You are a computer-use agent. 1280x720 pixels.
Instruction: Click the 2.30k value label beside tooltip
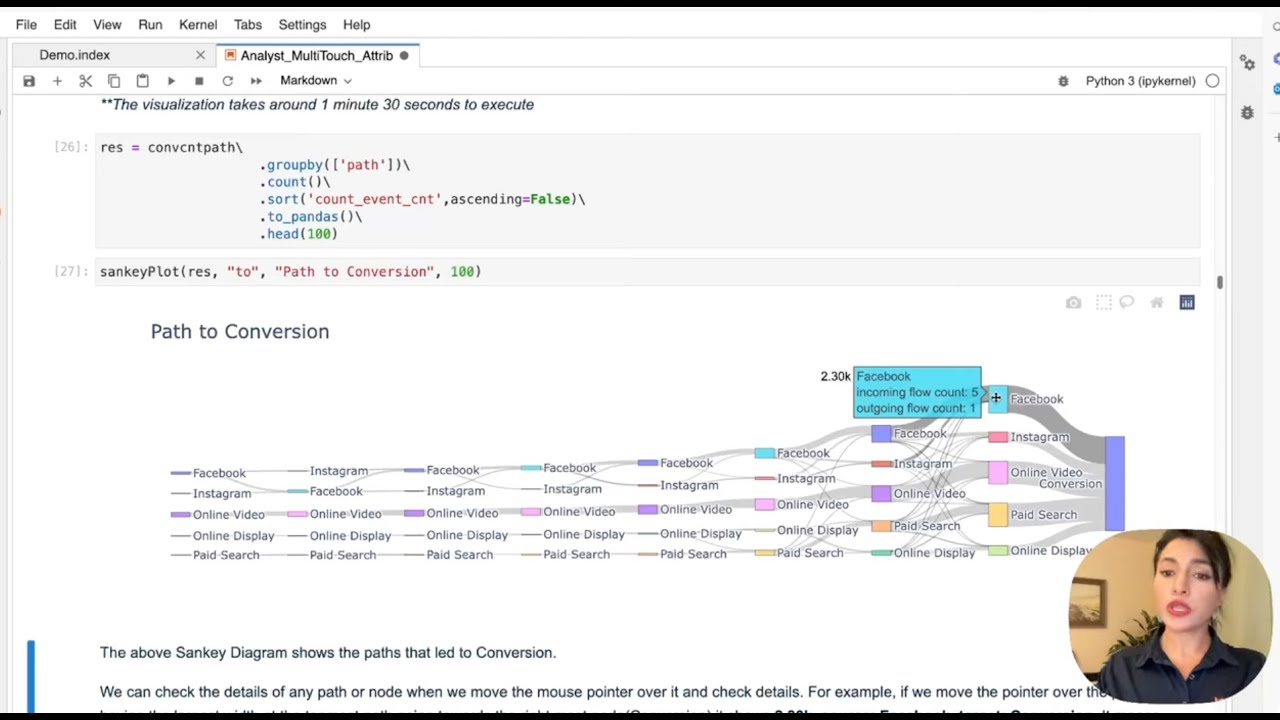point(835,376)
